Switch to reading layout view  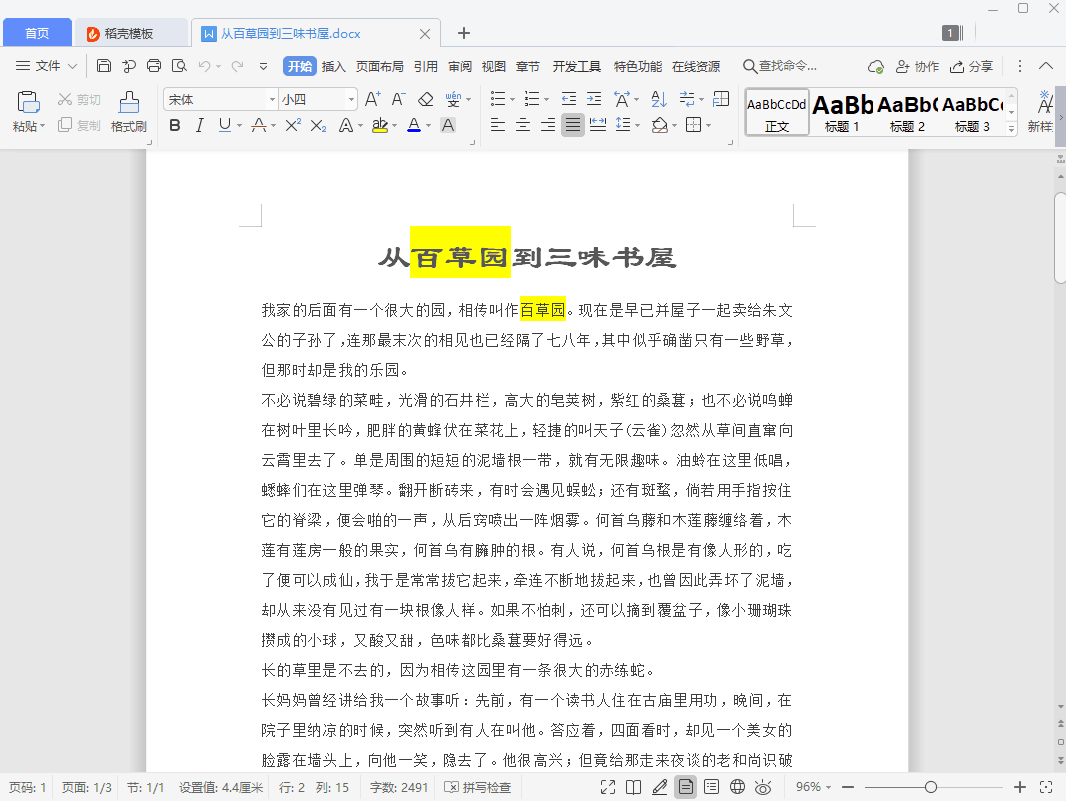(634, 787)
